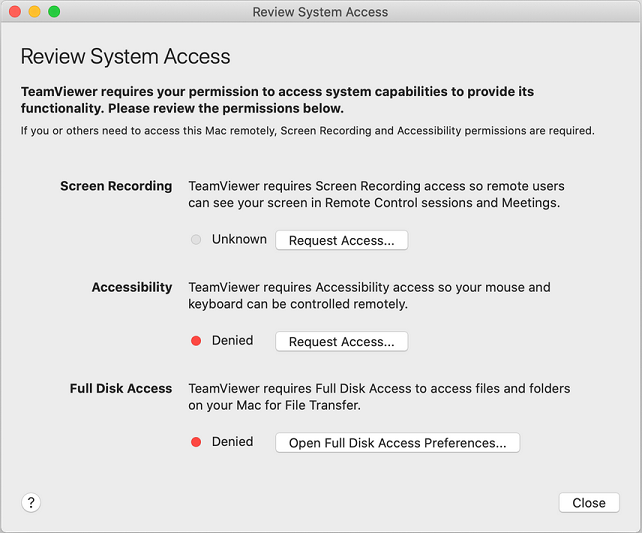Select the Full Disk Access label
The width and height of the screenshot is (642, 533).
tap(121, 388)
